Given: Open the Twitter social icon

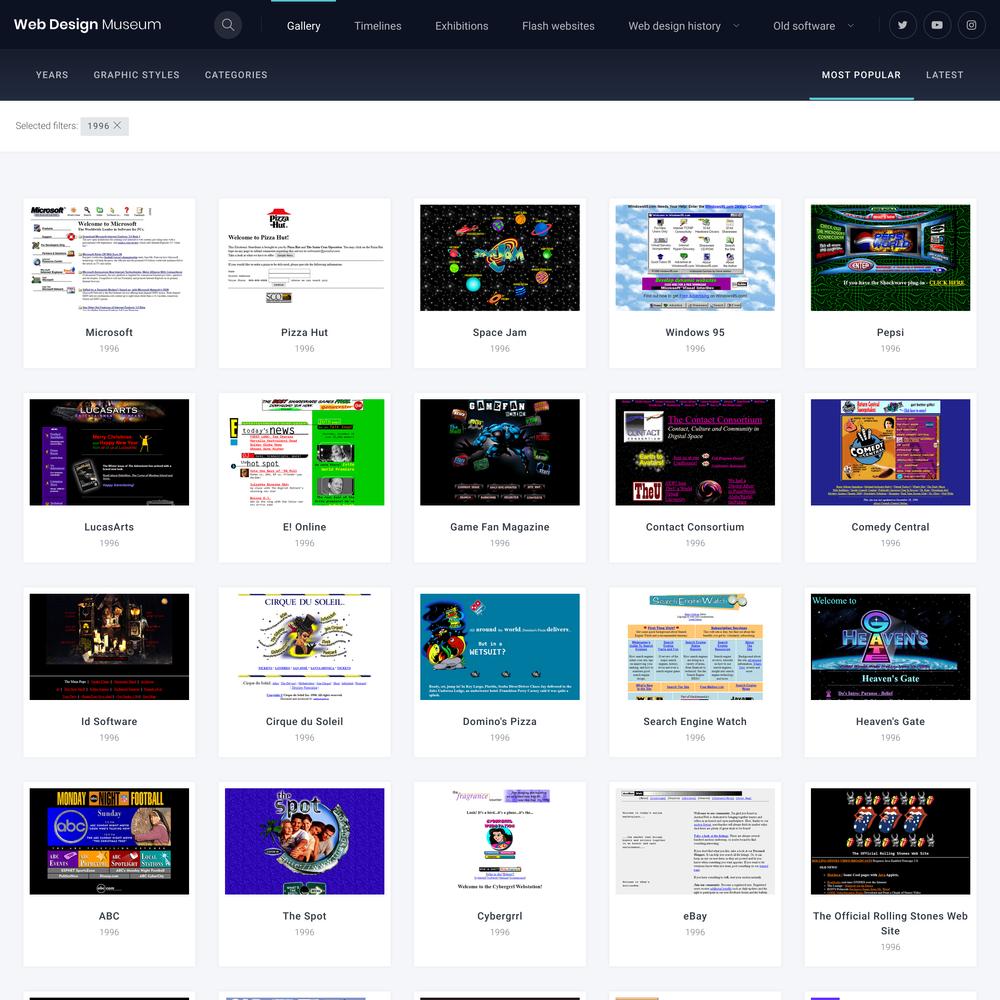Looking at the screenshot, I should [x=903, y=25].
